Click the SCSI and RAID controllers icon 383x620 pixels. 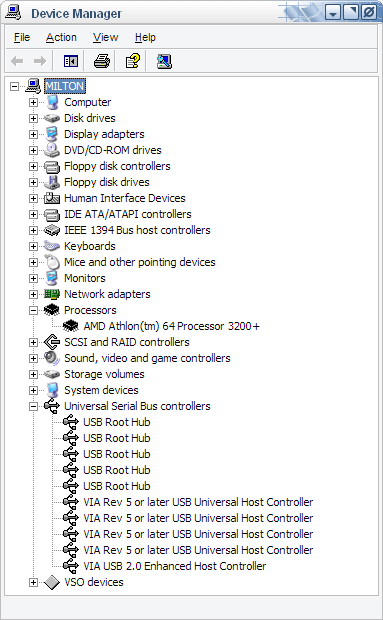point(52,342)
